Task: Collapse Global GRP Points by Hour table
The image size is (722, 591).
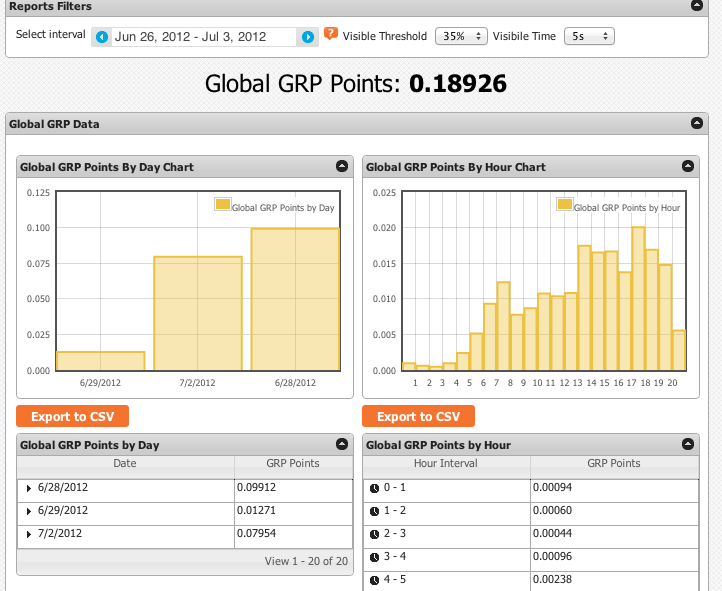Action: click(687, 445)
